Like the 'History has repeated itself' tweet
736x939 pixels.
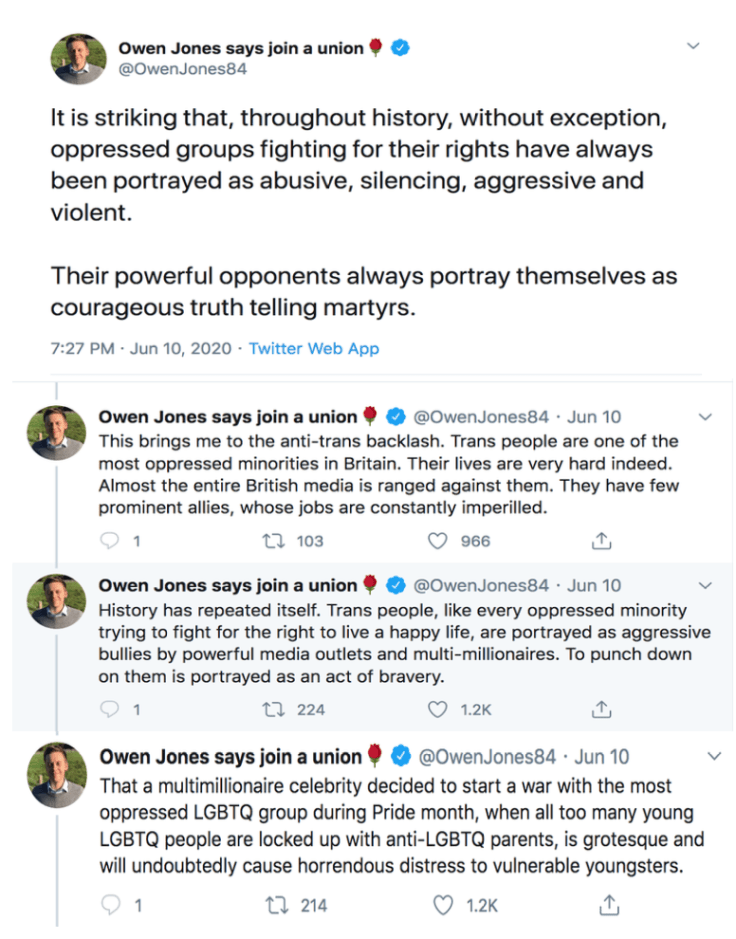pos(437,709)
